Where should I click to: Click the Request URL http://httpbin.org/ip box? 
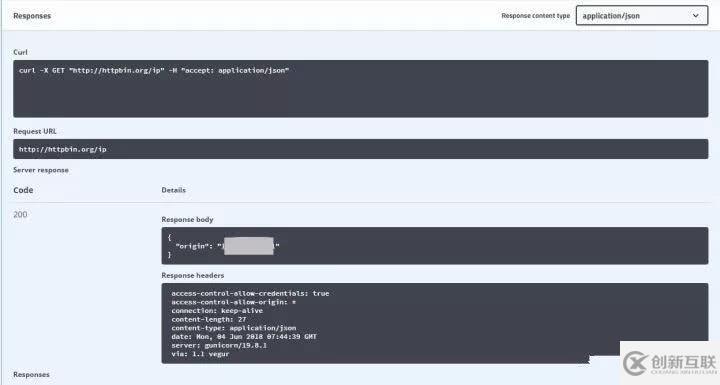(360, 149)
